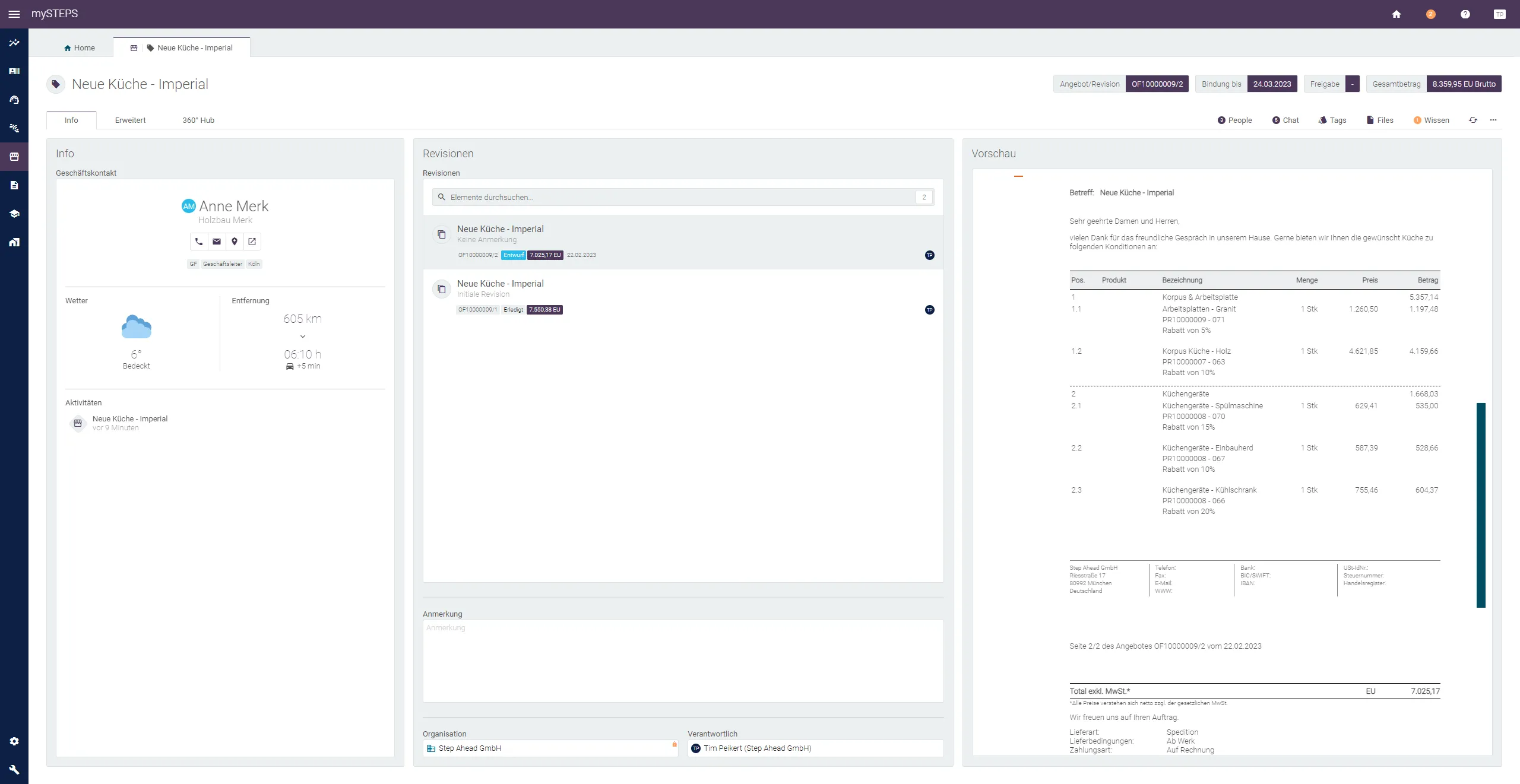Open the orange notifications badge
Screen dimensions: 1520x784
[x=1431, y=14]
